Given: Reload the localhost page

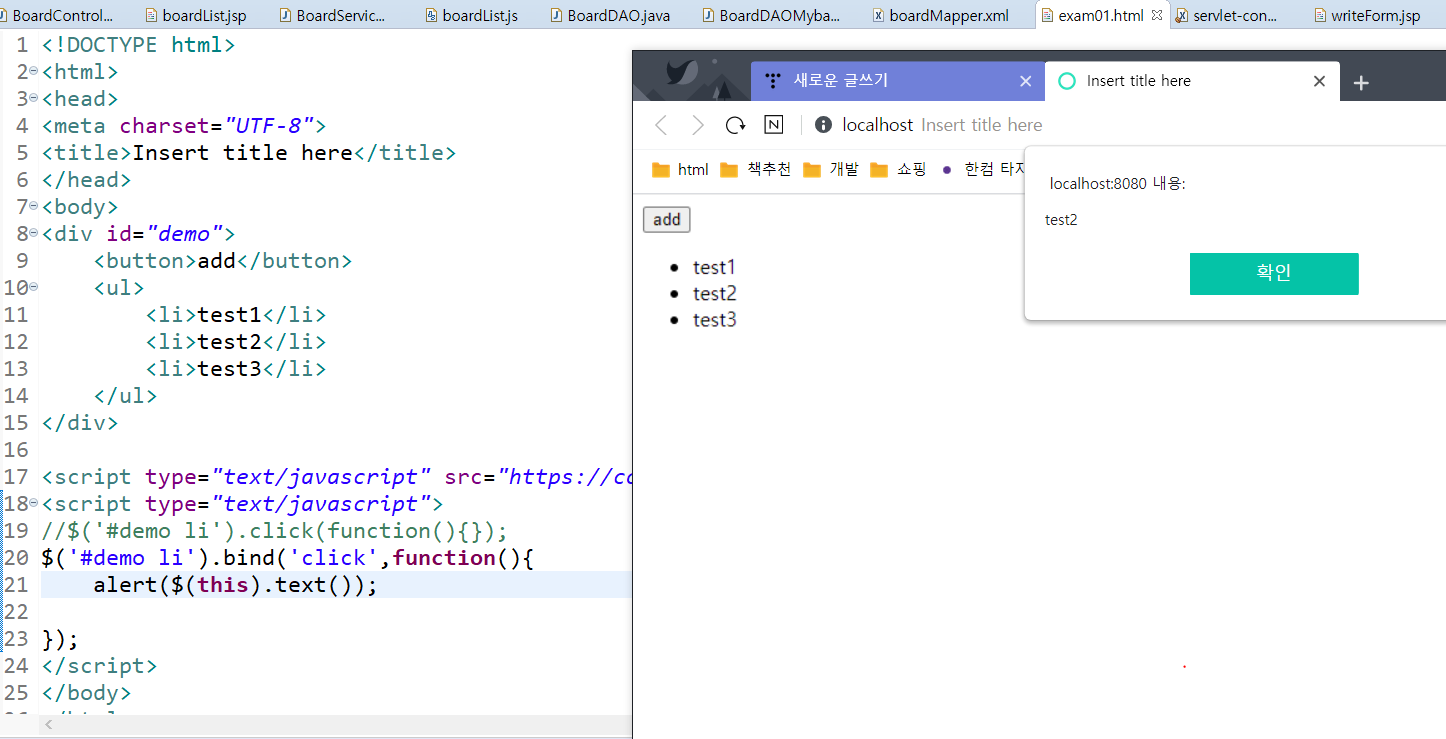Looking at the screenshot, I should tap(736, 125).
